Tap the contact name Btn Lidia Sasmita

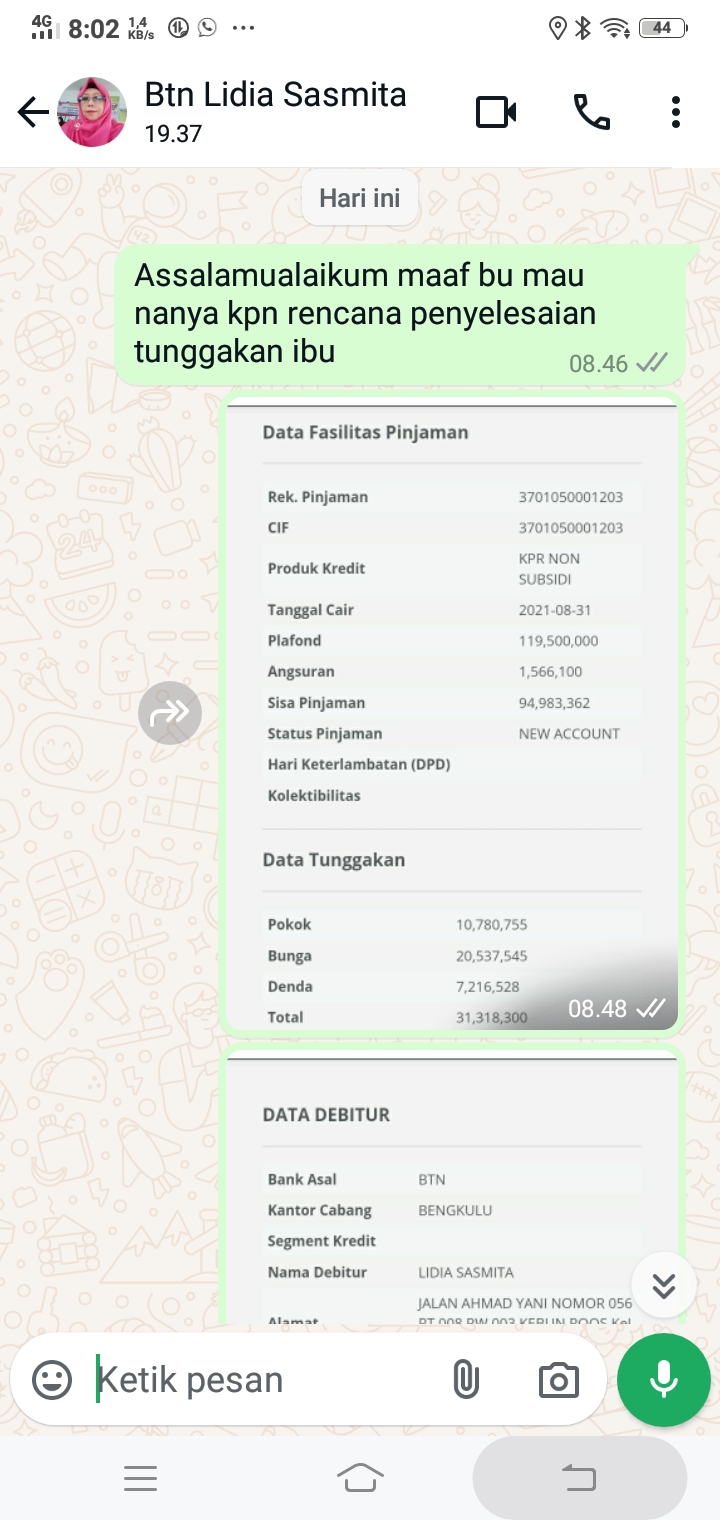pyautogui.click(x=276, y=94)
